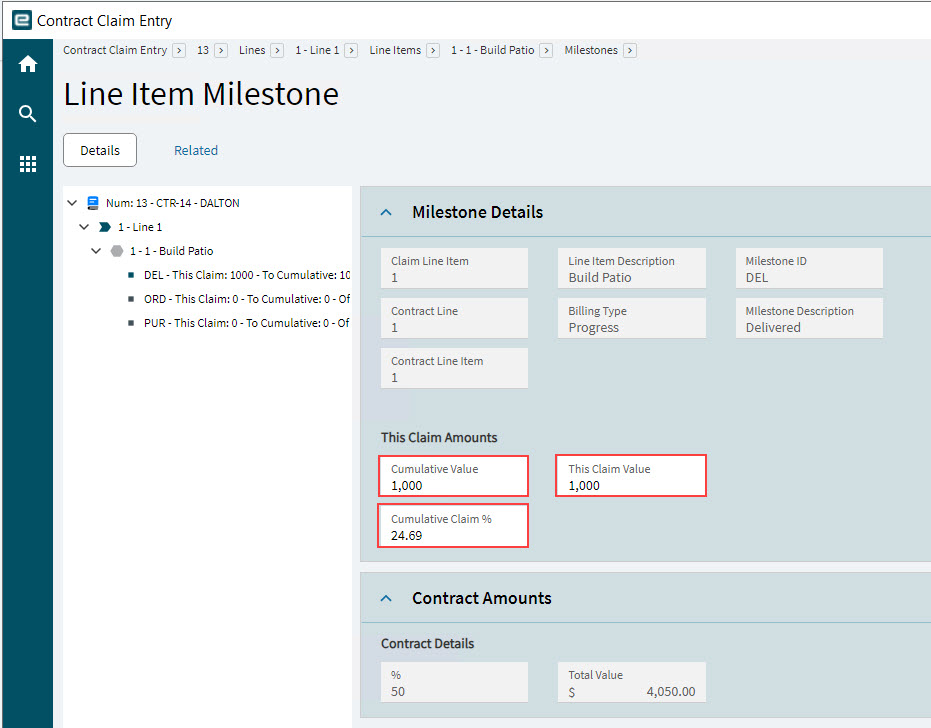The height and width of the screenshot is (728, 931).
Task: Click the contract document icon in tree
Action: click(93, 203)
